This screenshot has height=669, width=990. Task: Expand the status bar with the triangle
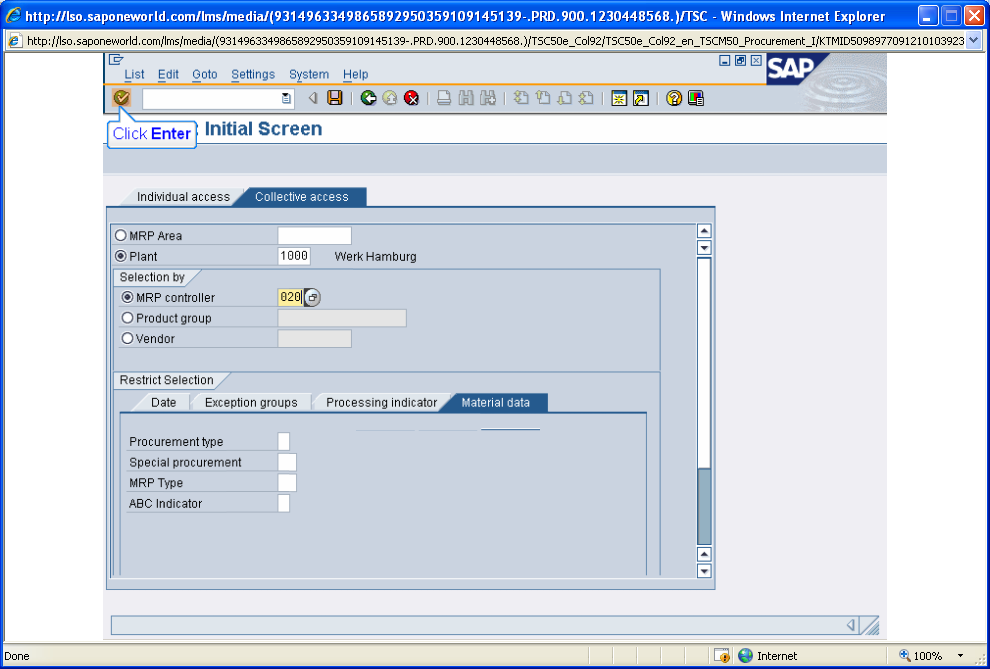850,625
